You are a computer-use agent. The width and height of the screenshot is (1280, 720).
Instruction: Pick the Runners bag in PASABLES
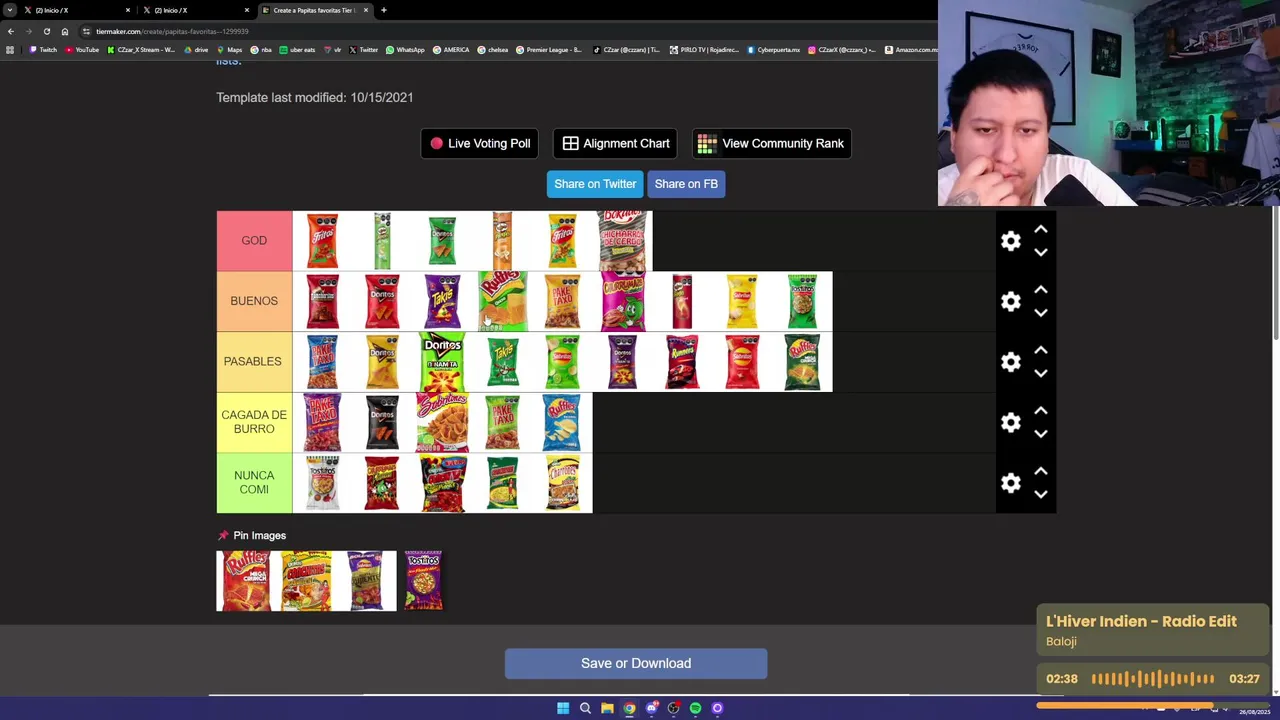(x=682, y=362)
